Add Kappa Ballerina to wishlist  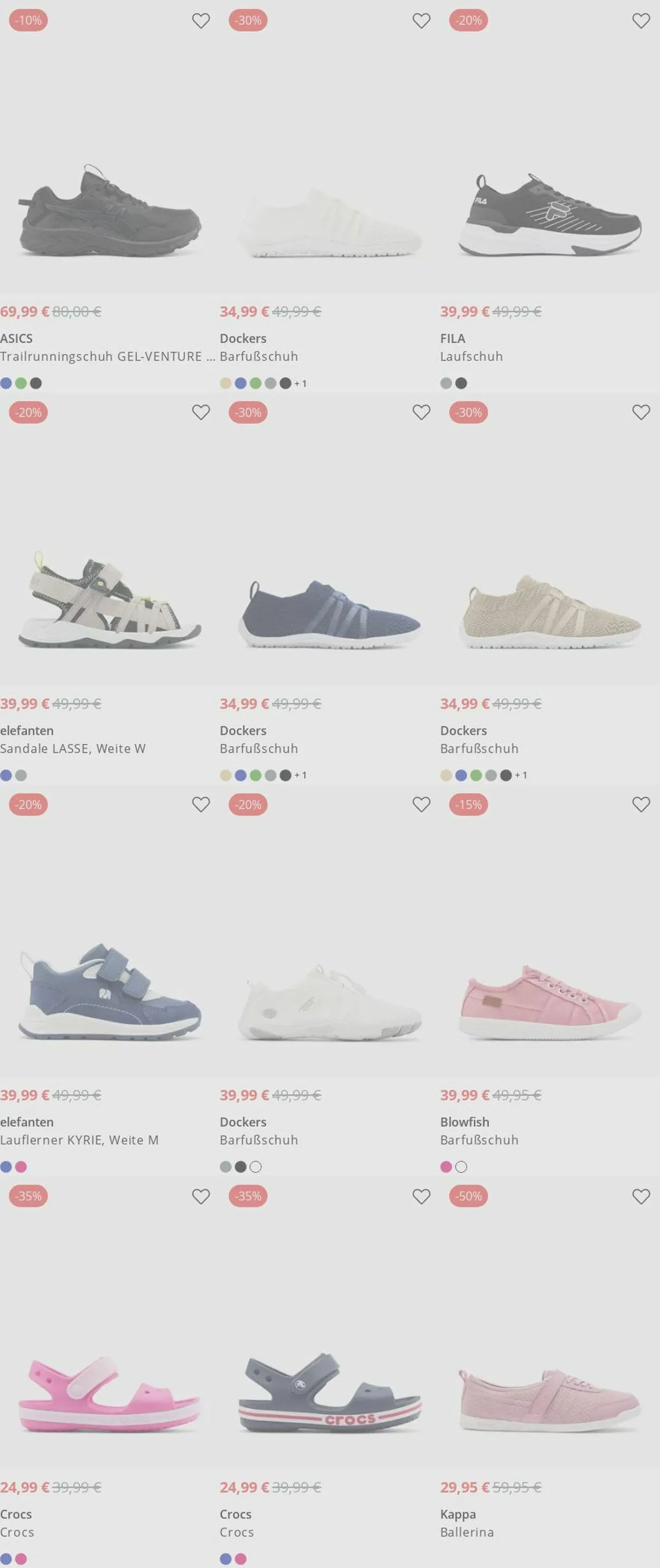[x=641, y=1196]
